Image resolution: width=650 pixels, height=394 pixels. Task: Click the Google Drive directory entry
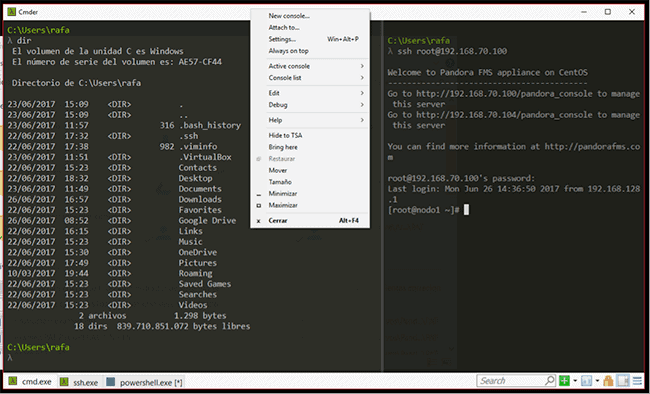(207, 221)
